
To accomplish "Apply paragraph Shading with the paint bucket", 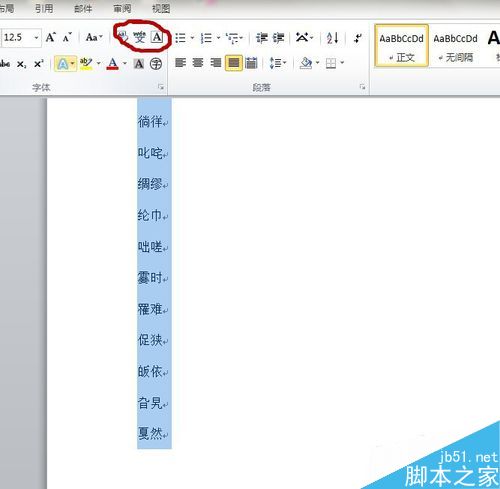I will coord(306,63).
